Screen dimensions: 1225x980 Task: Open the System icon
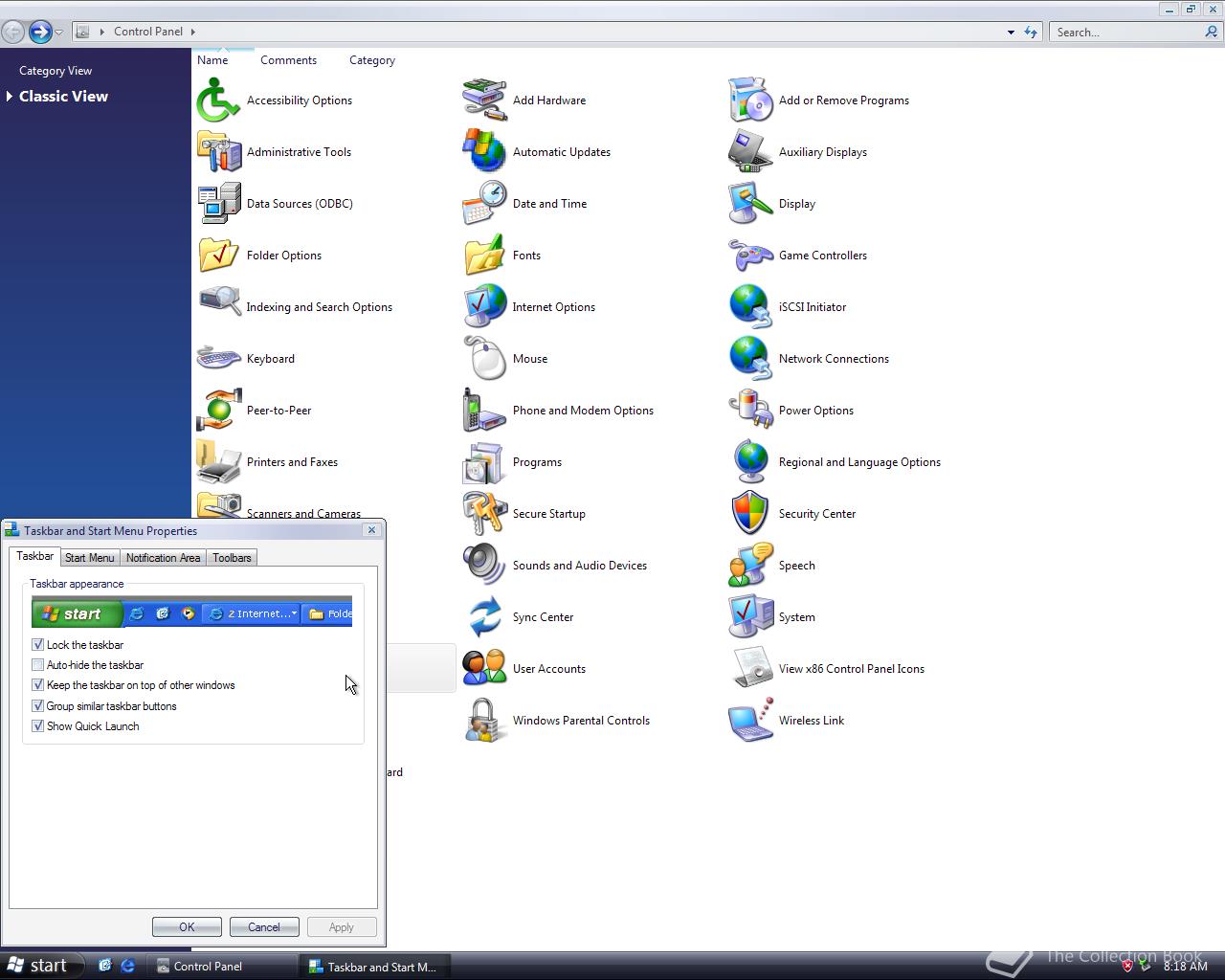[751, 617]
